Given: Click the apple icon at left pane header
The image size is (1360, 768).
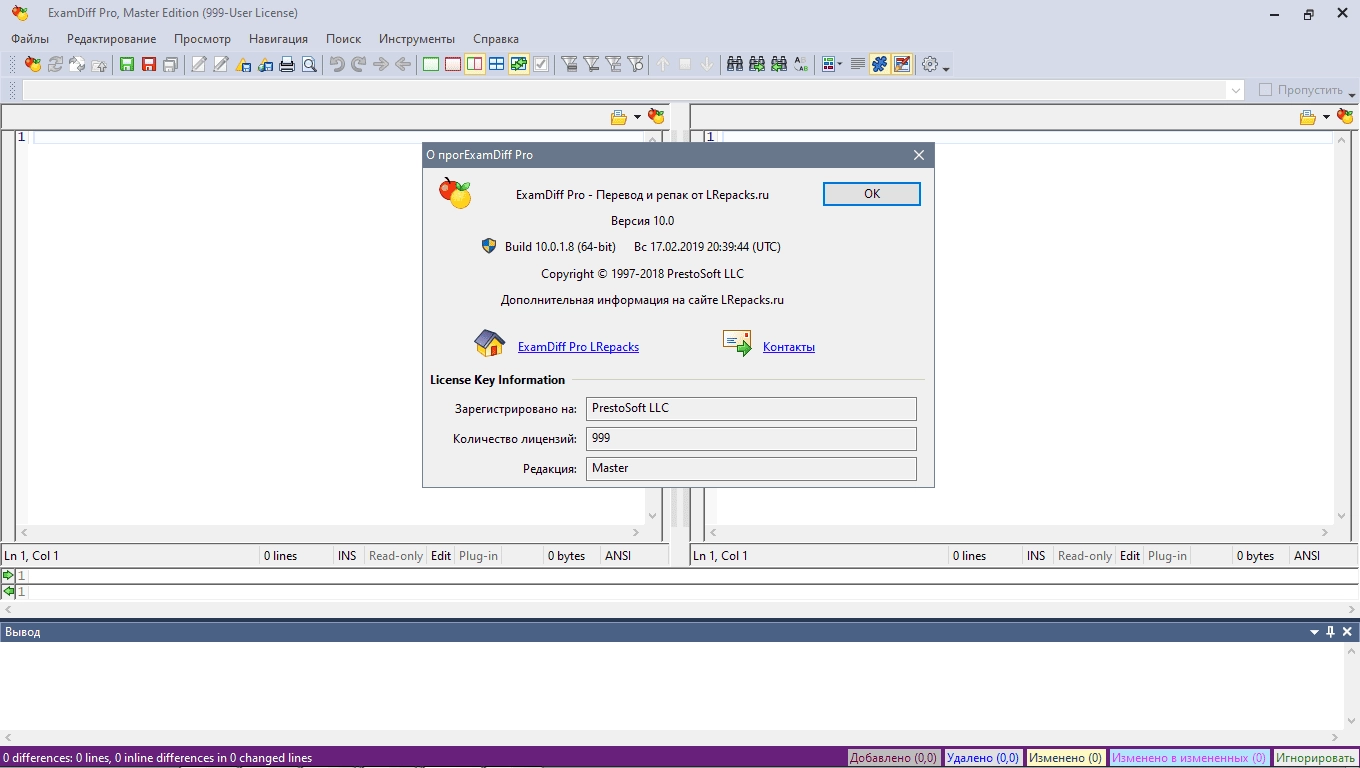Looking at the screenshot, I should coord(656,117).
